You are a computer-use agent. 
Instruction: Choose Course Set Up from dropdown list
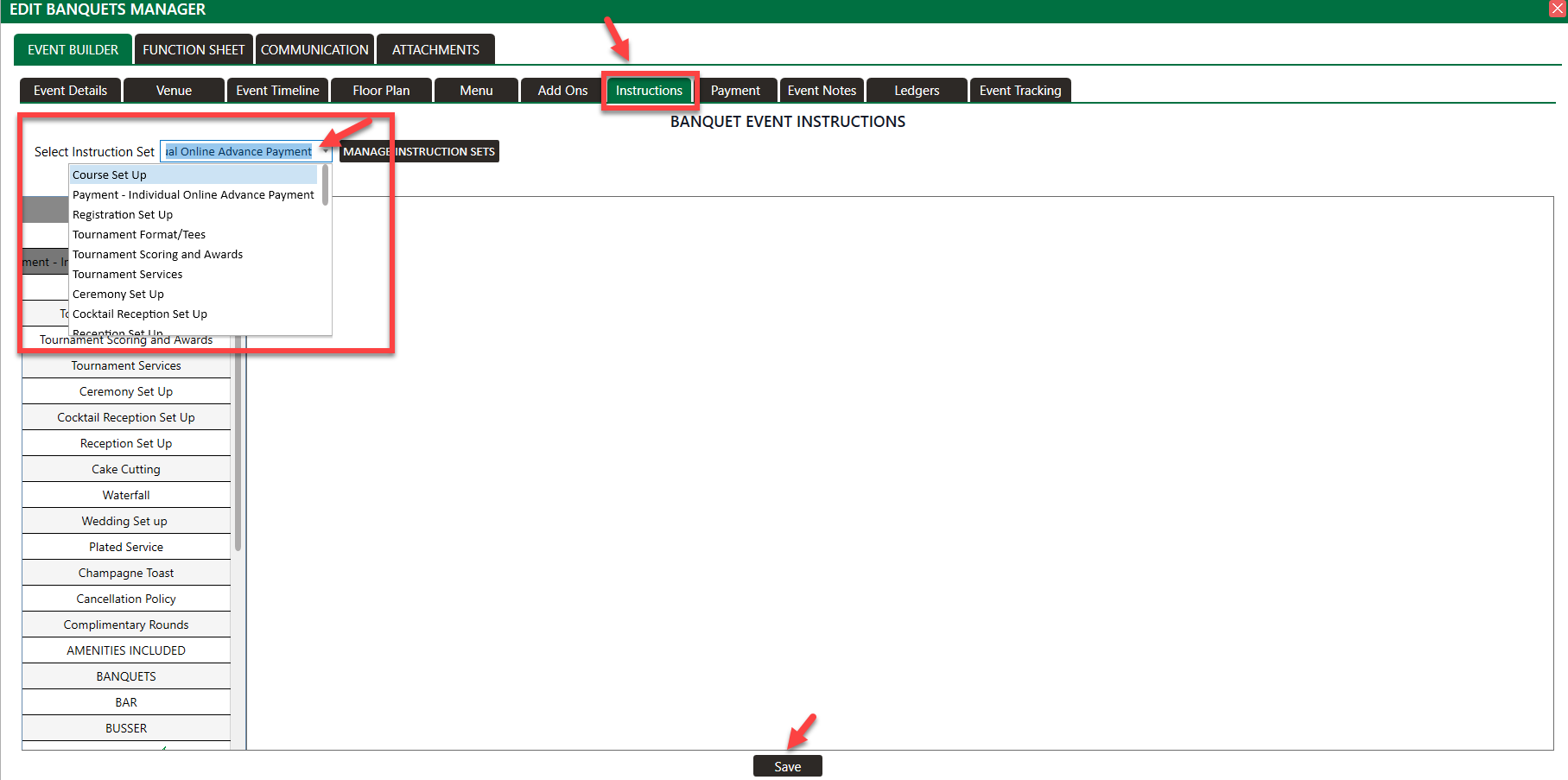coord(110,175)
